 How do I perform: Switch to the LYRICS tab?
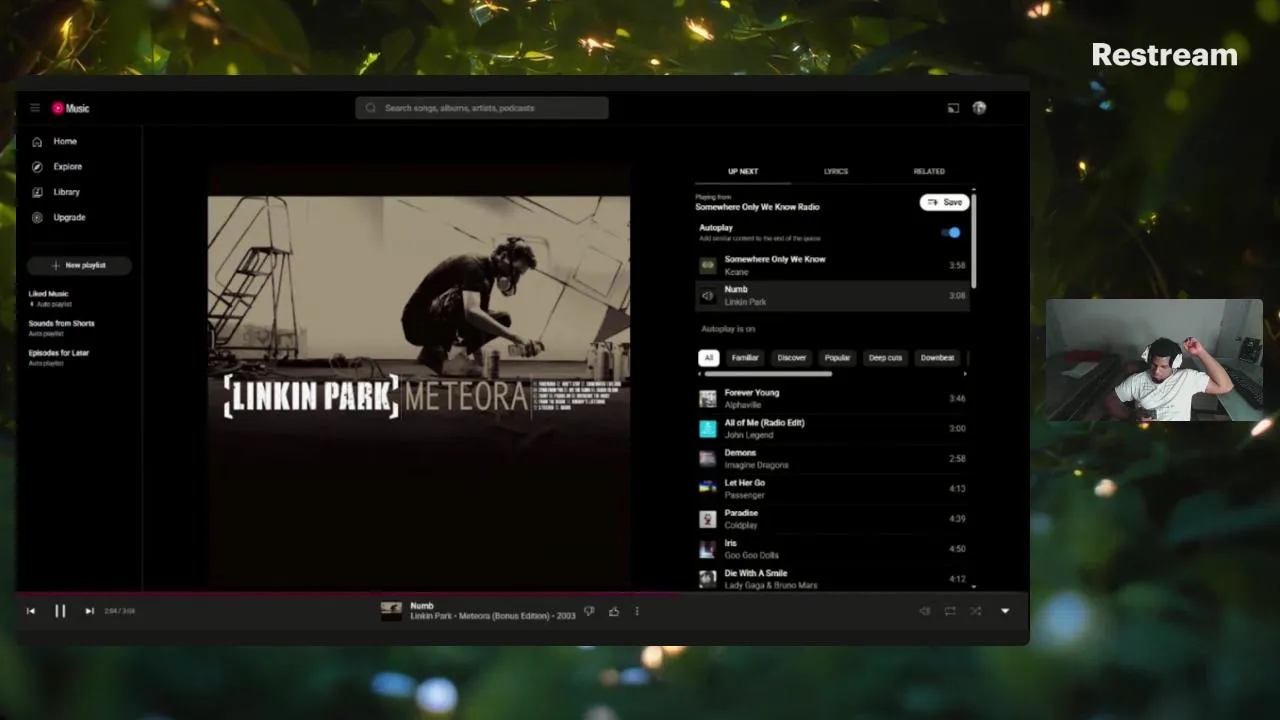click(836, 171)
